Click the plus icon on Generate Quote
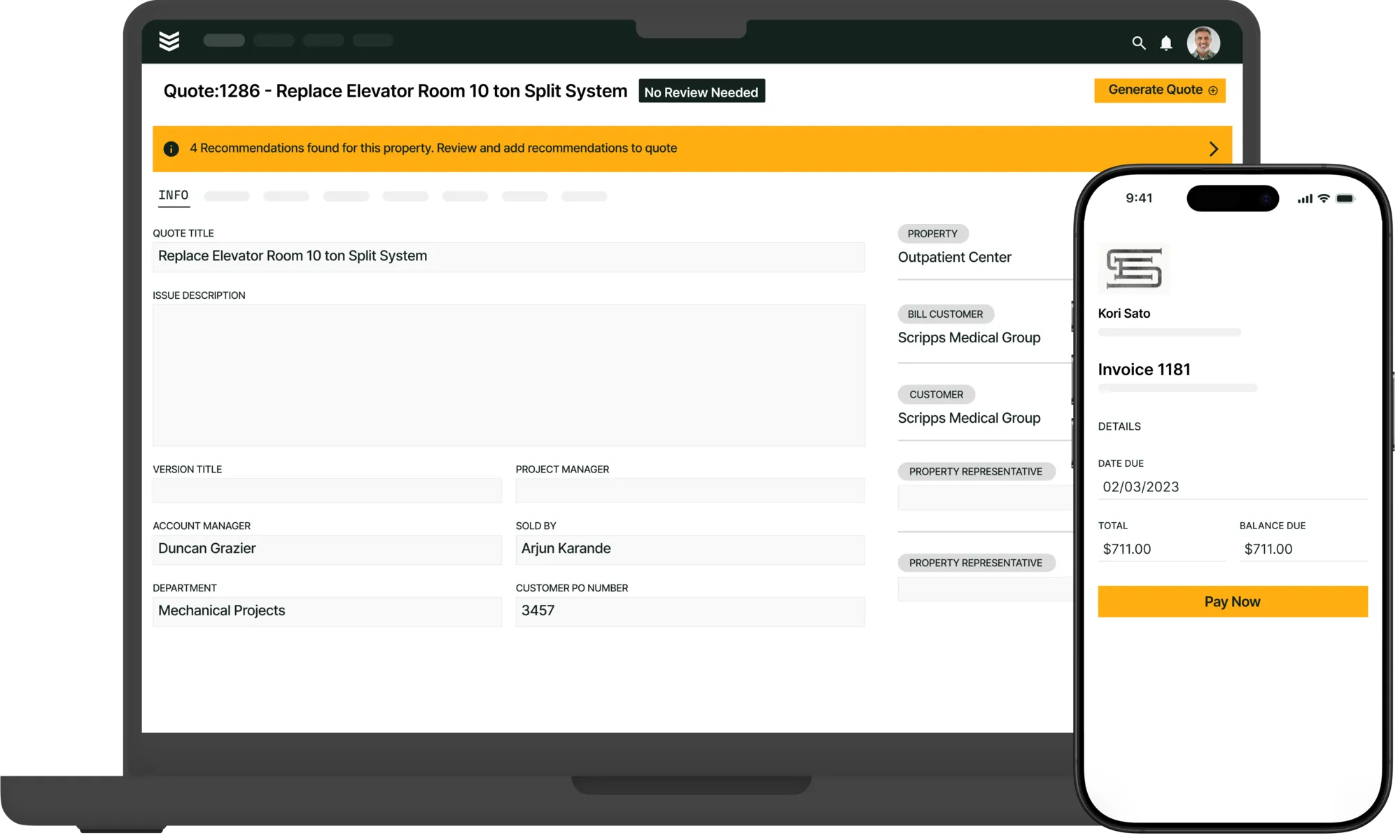This screenshot has width=1400, height=840. pyautogui.click(x=1213, y=90)
